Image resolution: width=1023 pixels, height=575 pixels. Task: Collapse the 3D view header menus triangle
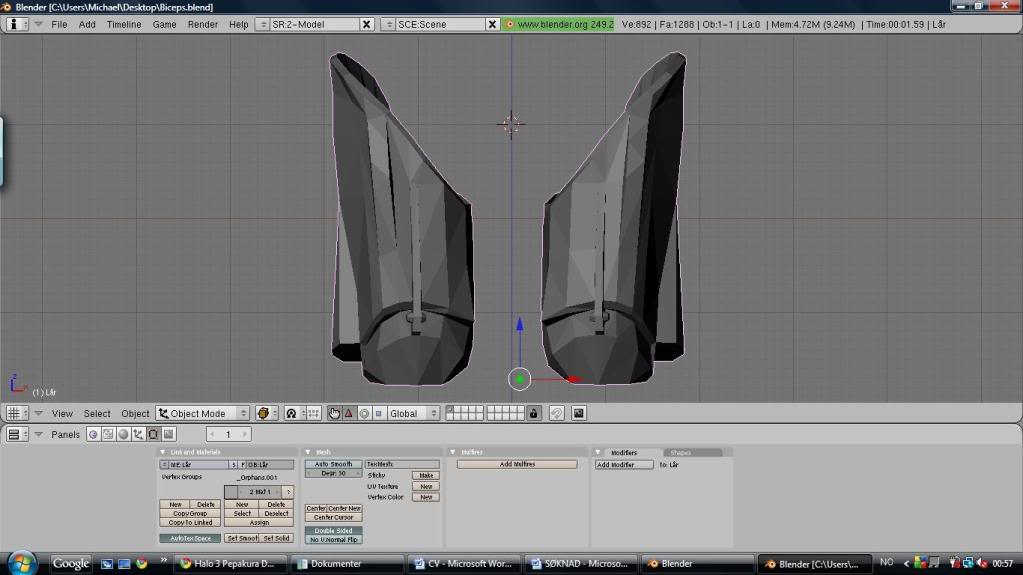click(38, 413)
